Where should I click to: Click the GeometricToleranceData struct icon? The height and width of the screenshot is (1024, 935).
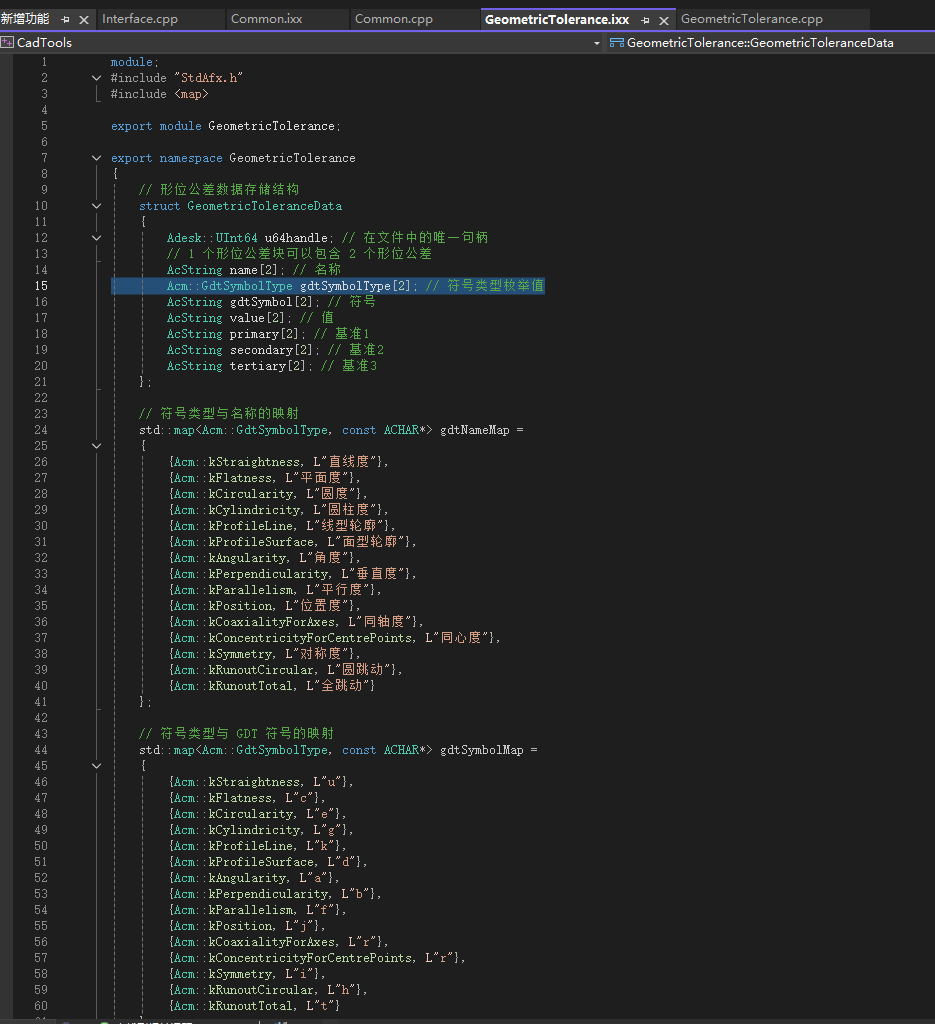[616, 43]
